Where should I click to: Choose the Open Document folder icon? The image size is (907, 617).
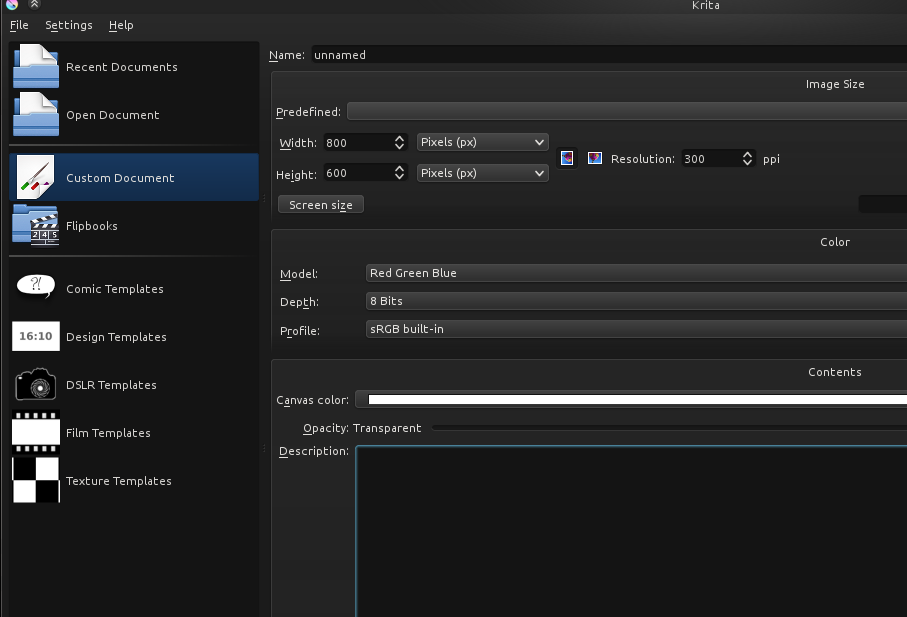pos(36,114)
